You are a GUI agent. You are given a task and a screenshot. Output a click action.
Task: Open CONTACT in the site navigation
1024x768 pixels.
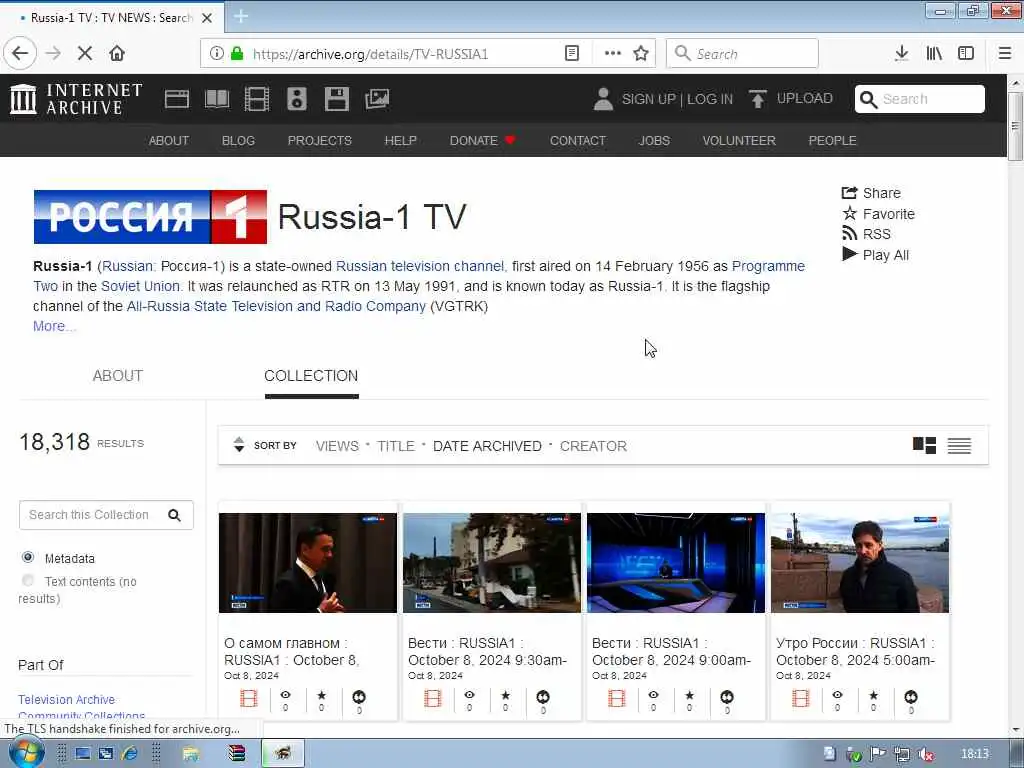[x=577, y=140]
